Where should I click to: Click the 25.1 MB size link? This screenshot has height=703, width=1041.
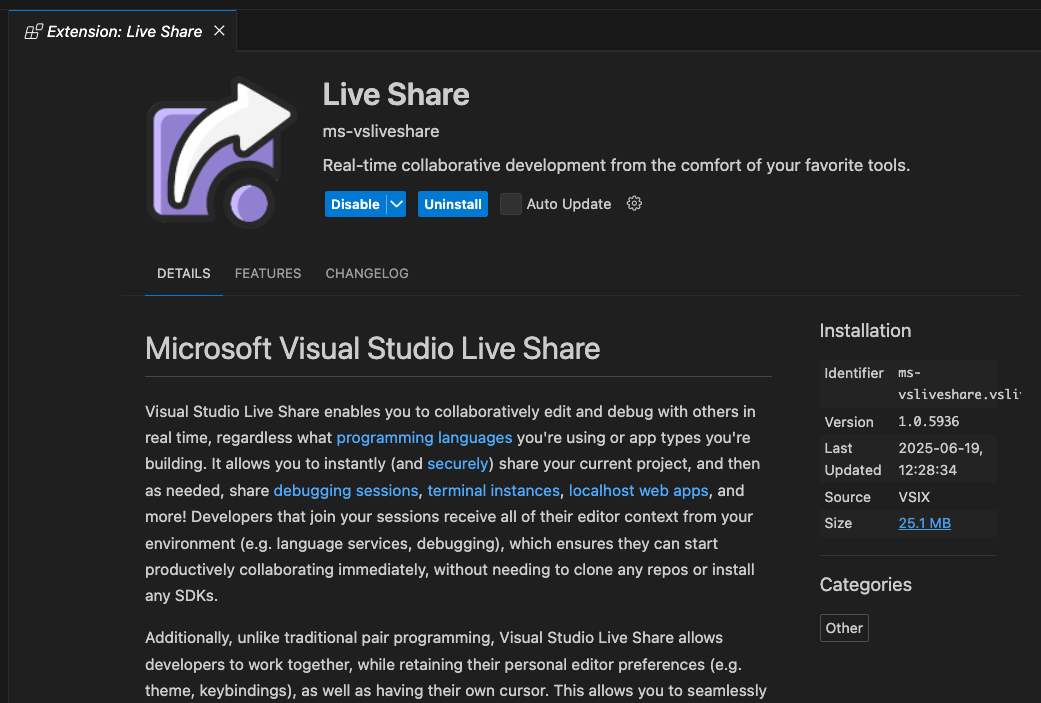[x=924, y=523]
